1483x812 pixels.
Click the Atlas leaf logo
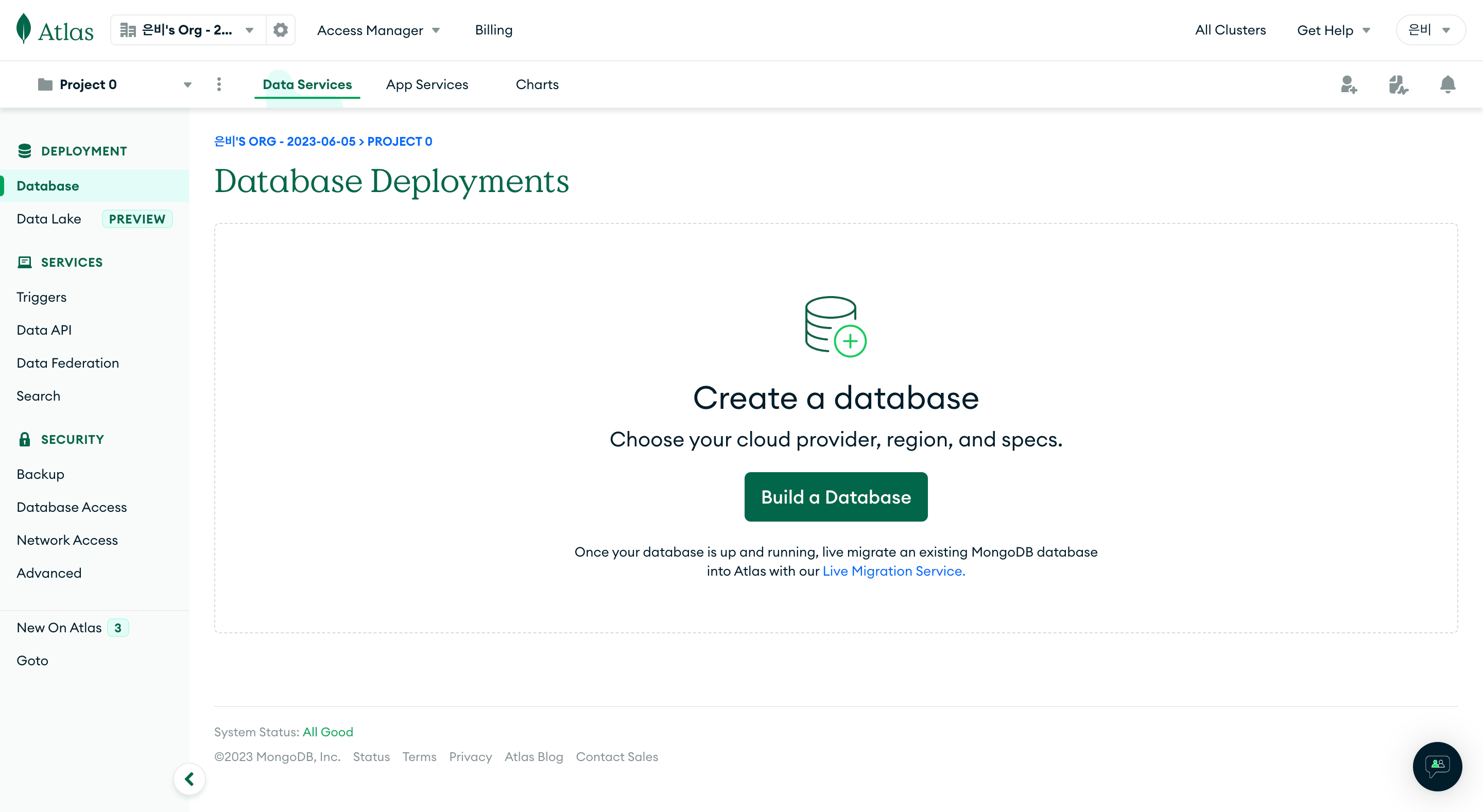23,29
